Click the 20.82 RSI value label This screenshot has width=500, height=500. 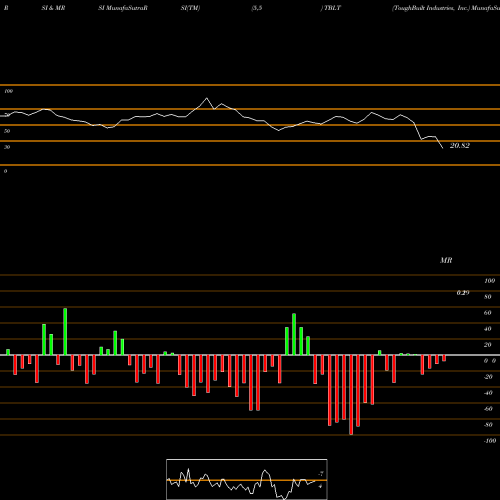(460, 146)
